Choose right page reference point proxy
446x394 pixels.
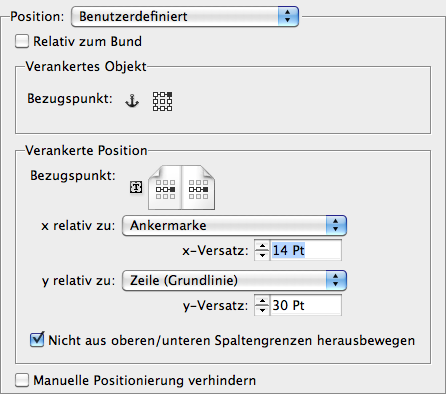(x=198, y=189)
